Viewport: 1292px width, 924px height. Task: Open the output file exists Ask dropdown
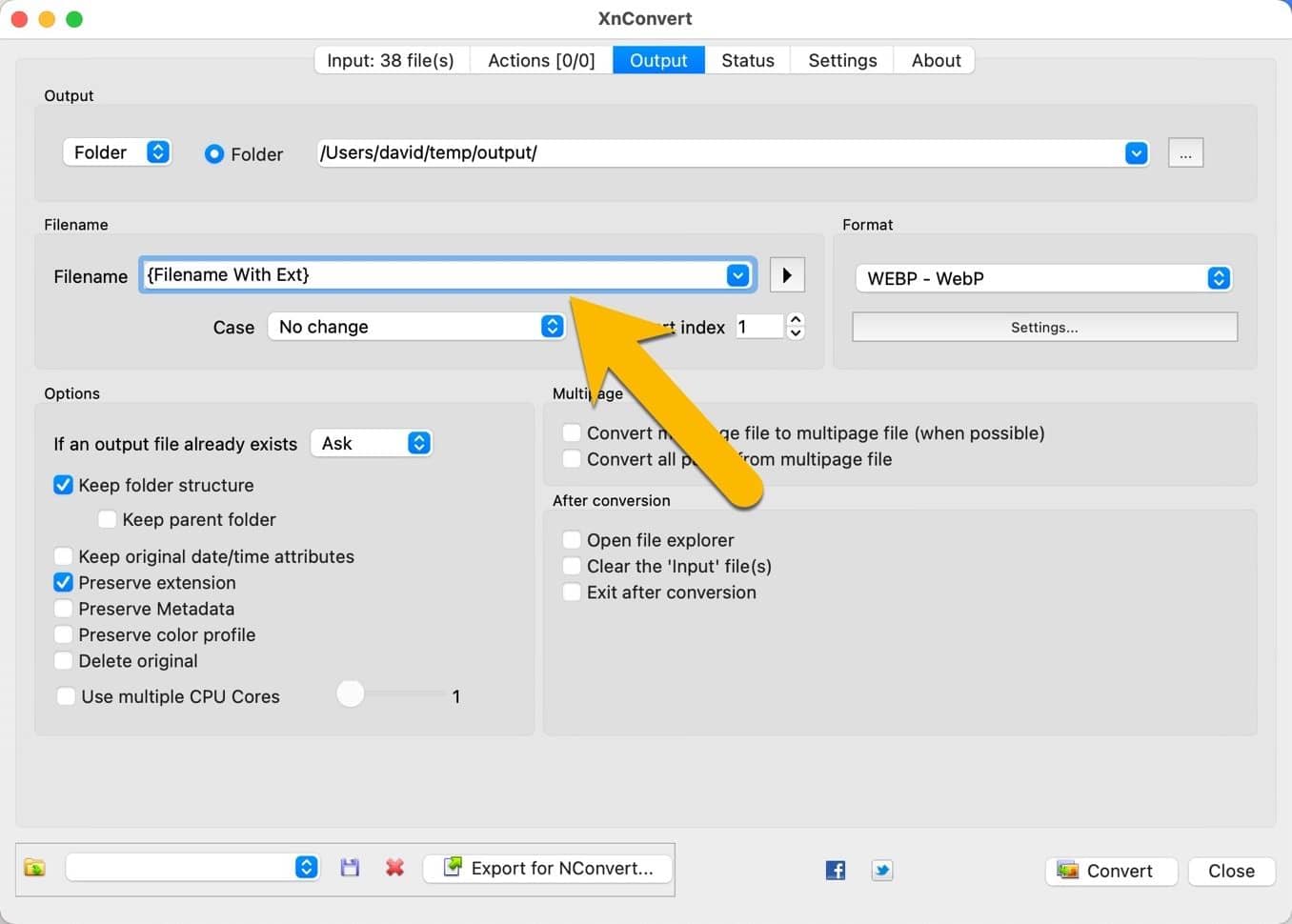(372, 443)
